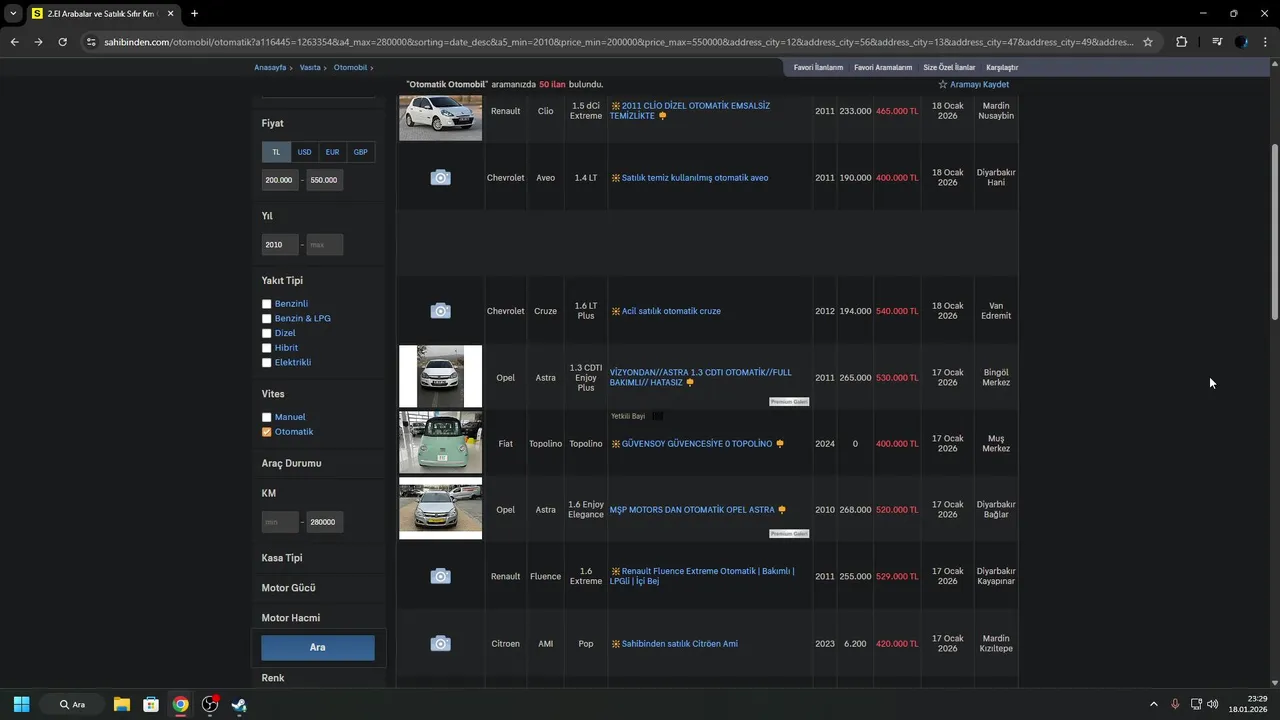Check the Benzinli fuel type
Viewport: 1280px width, 720px height.
[267, 304]
